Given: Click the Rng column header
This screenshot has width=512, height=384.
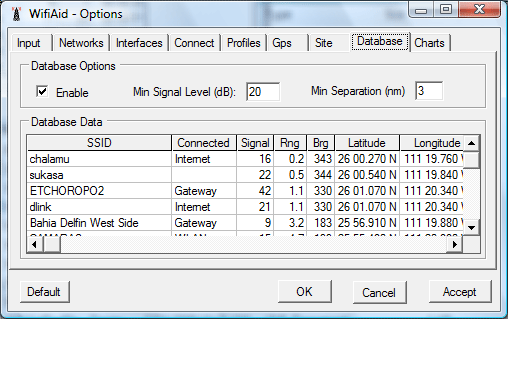Looking at the screenshot, I should 290,143.
